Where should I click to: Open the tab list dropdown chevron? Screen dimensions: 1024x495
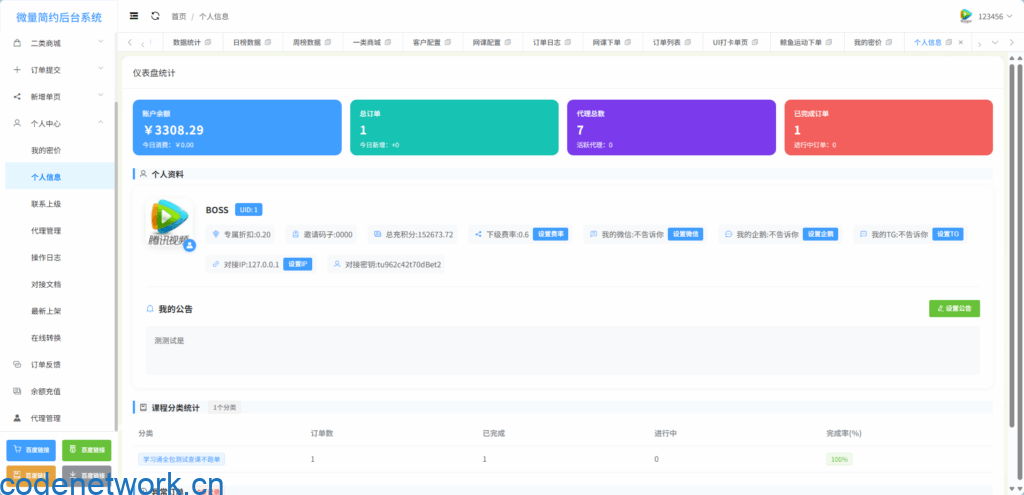tap(1011, 42)
